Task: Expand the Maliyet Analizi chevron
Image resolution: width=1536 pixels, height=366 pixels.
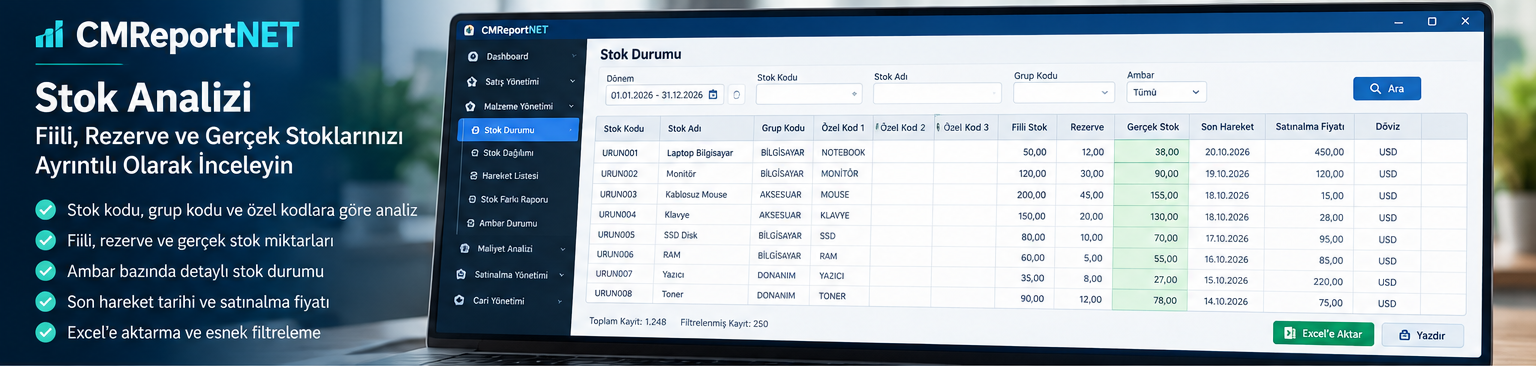Action: (x=563, y=249)
